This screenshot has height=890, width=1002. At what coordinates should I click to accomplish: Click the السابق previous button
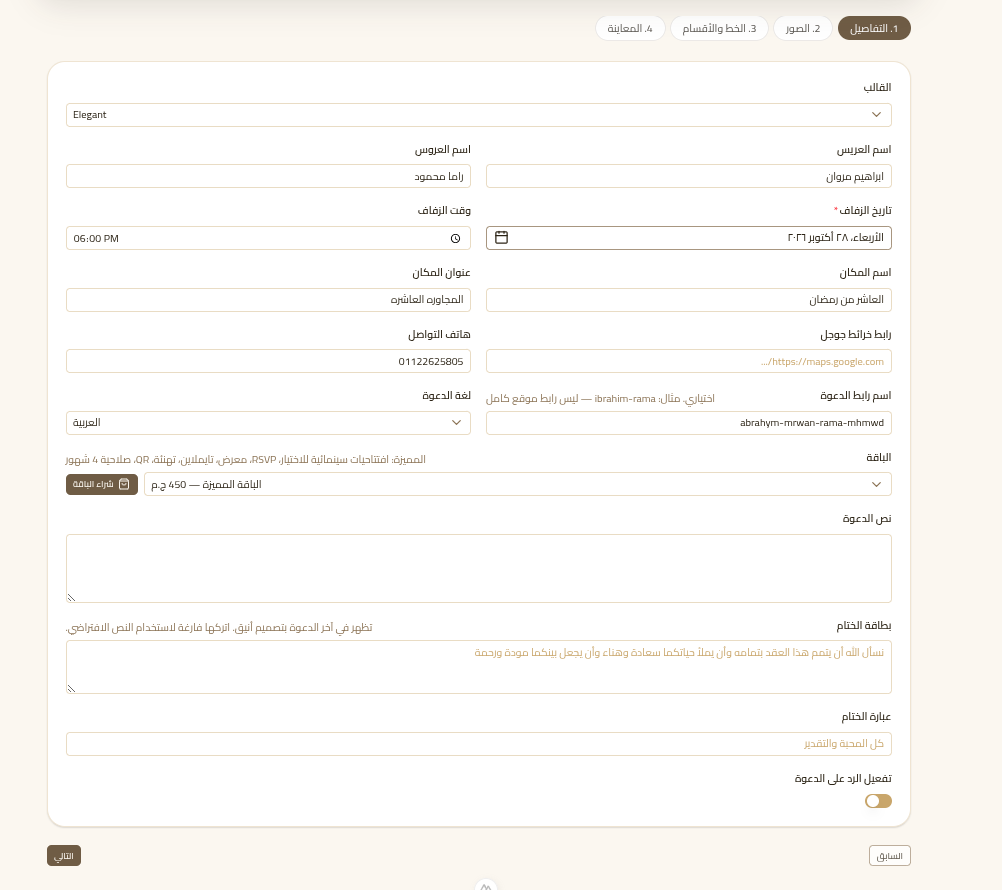pos(890,855)
